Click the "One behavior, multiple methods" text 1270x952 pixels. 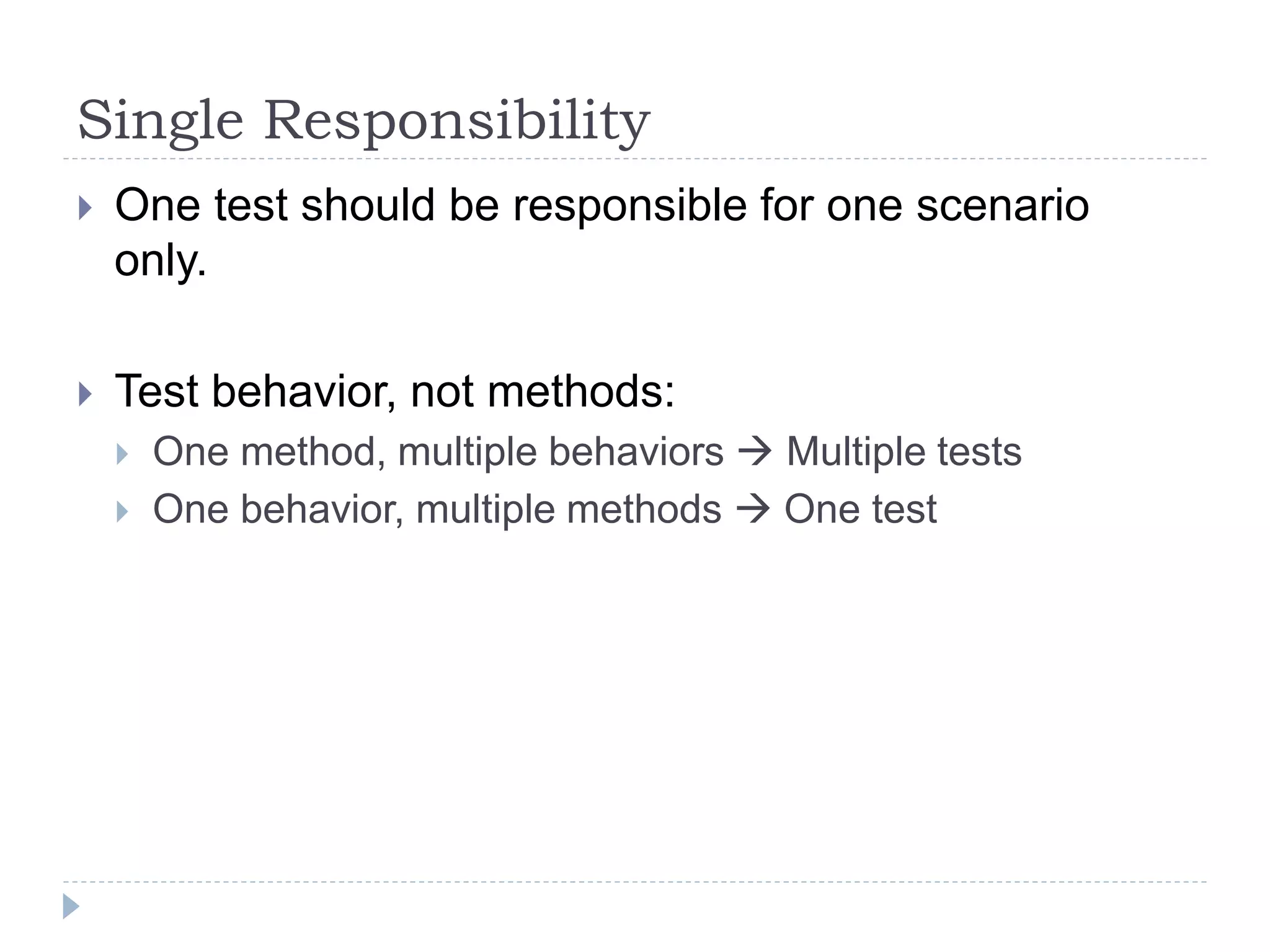click(x=437, y=509)
